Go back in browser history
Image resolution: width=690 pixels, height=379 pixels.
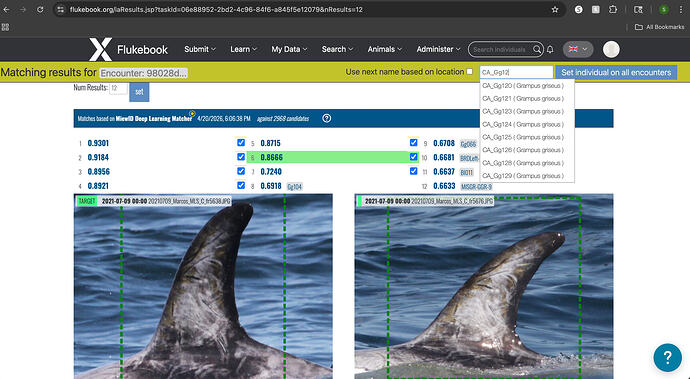pyautogui.click(x=7, y=9)
